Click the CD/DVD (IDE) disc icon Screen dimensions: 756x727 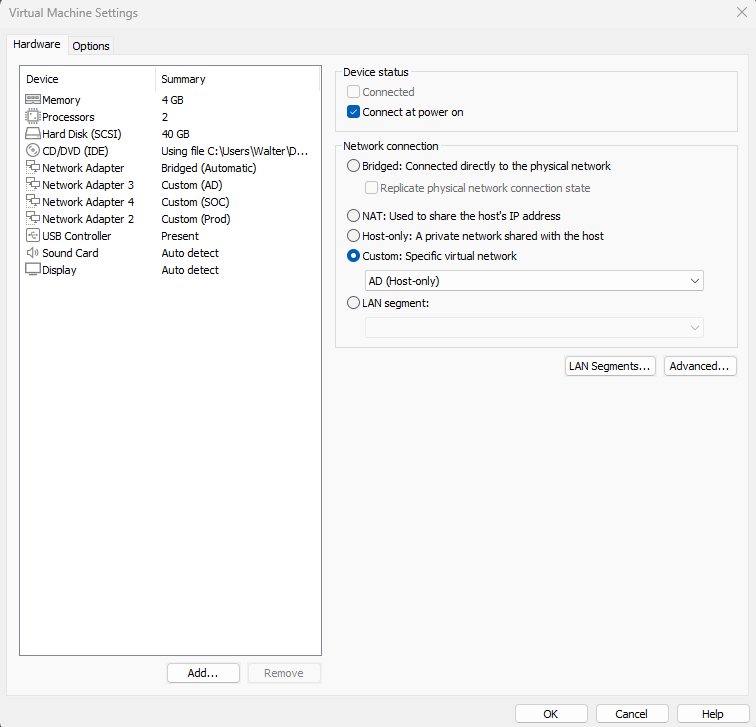(32, 151)
